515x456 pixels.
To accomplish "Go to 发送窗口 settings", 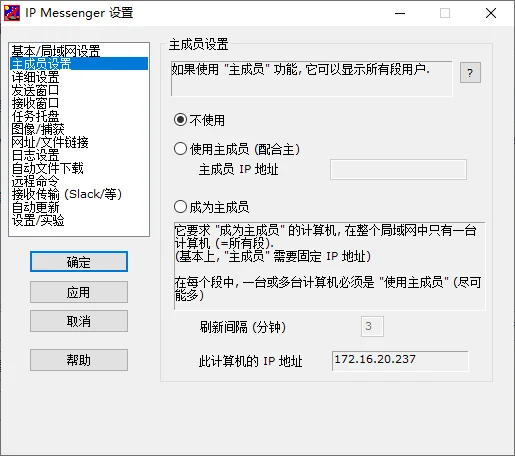I will coord(79,90).
